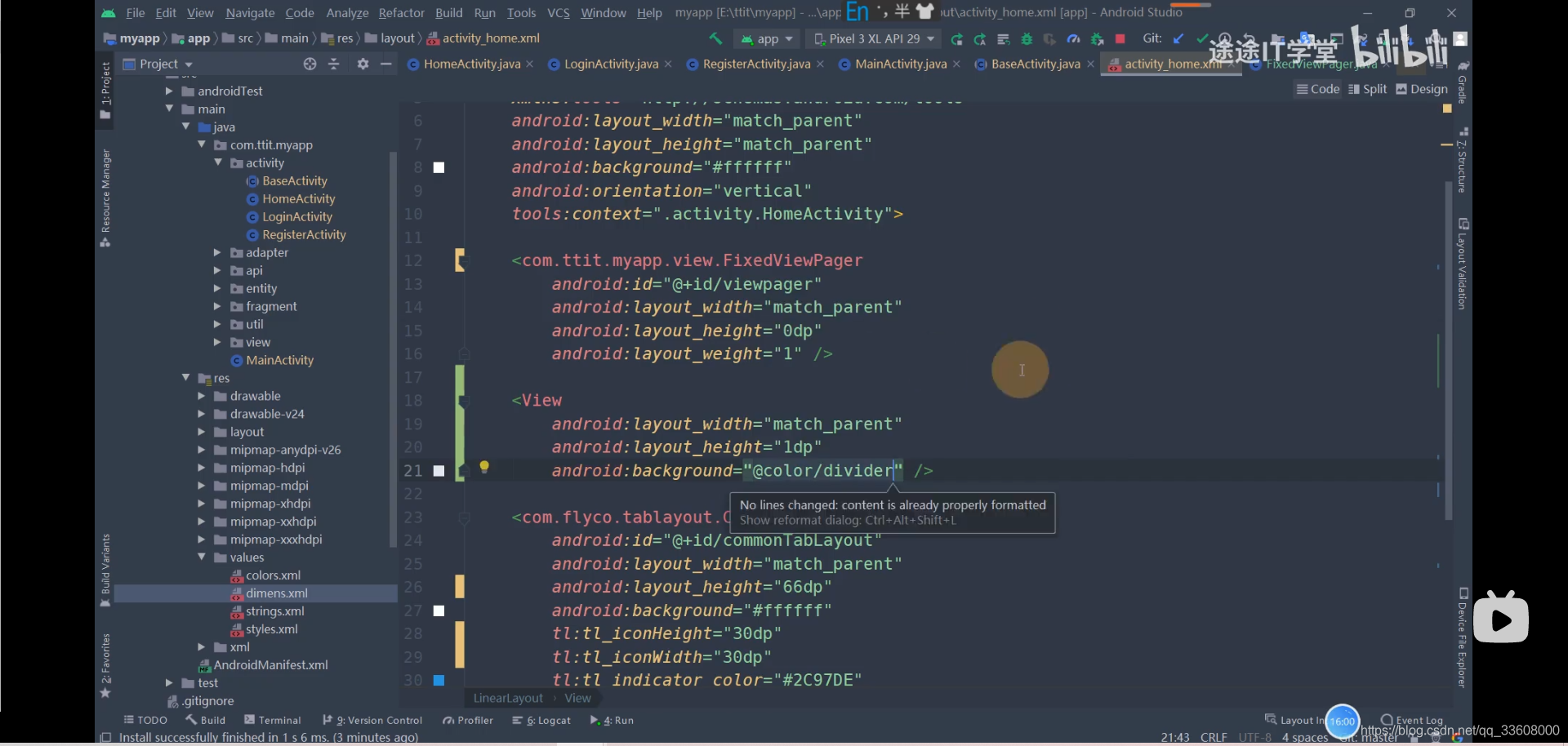Switch editor to Code view

pyautogui.click(x=1318, y=89)
